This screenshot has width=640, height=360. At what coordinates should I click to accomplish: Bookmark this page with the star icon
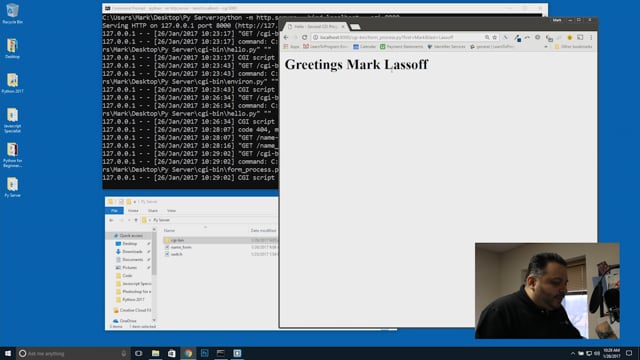[495, 37]
